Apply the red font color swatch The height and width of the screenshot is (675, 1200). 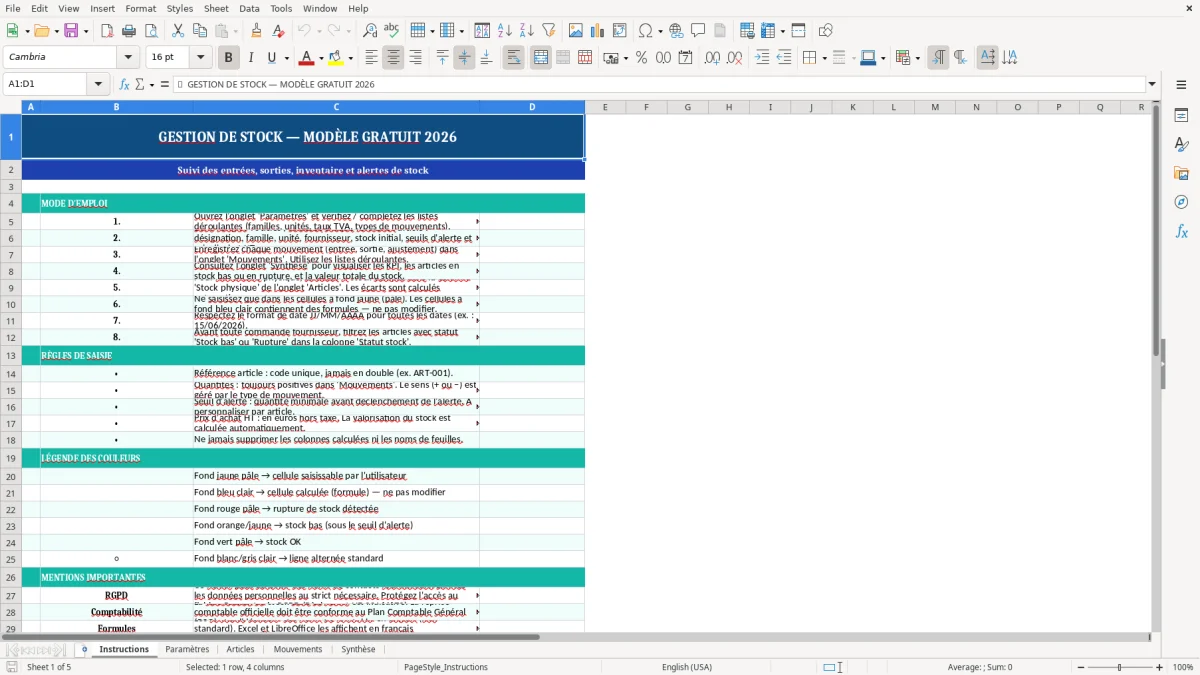coord(306,58)
